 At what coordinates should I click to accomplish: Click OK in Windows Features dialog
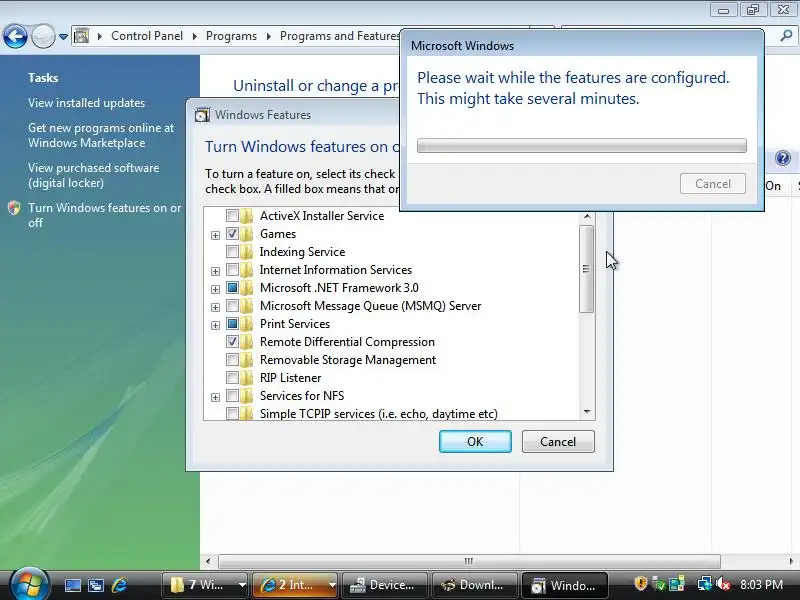pyautogui.click(x=475, y=441)
